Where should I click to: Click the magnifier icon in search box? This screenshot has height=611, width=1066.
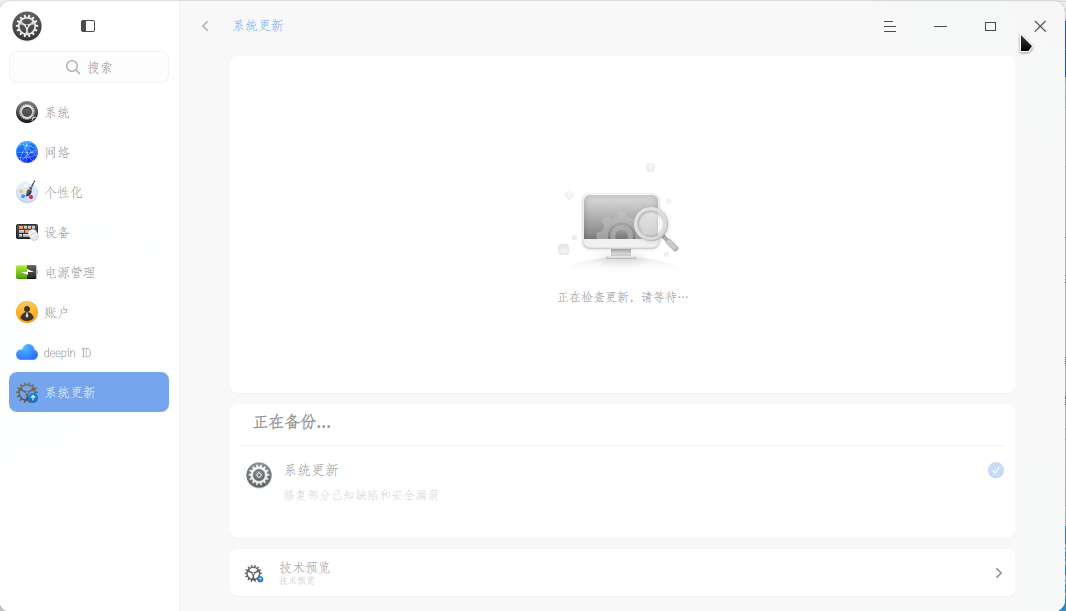(73, 67)
